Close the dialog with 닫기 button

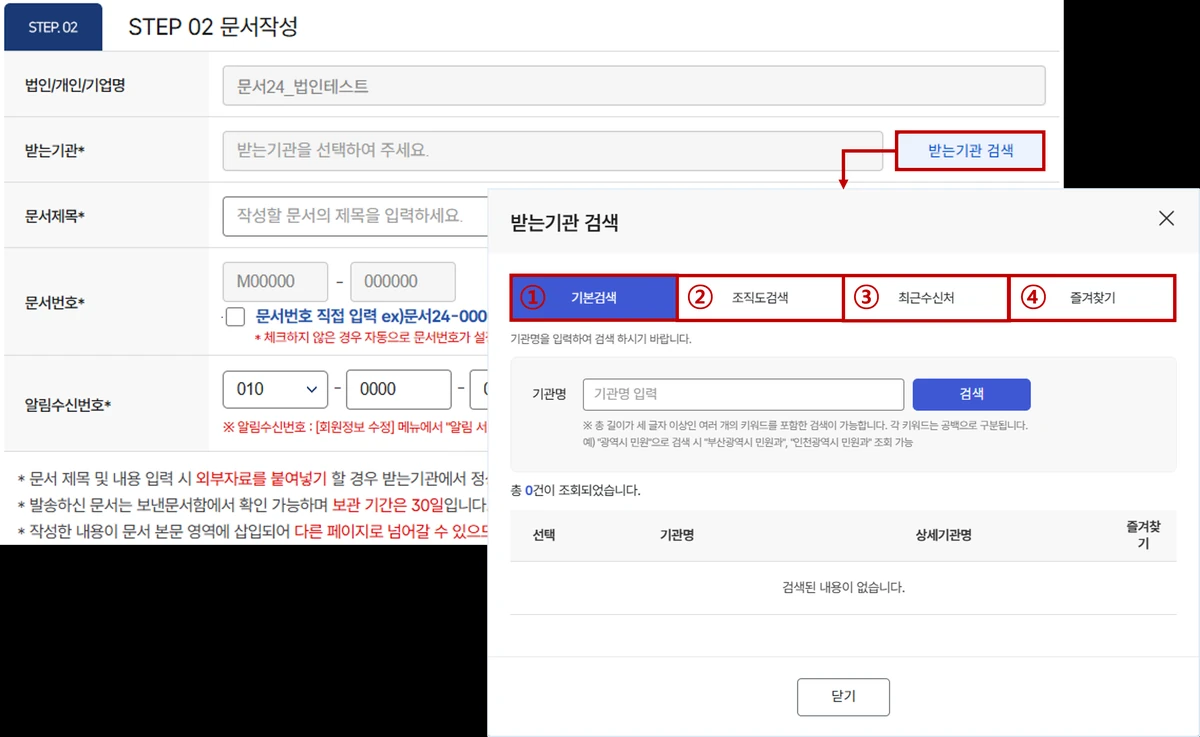[x=843, y=696]
